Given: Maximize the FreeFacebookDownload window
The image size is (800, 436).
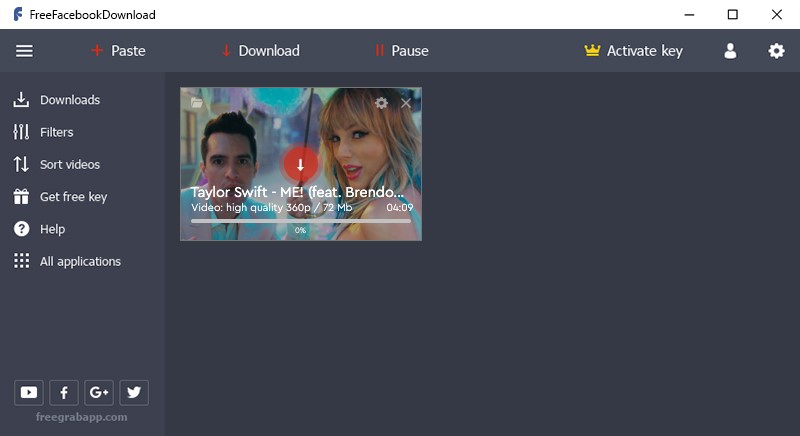Looking at the screenshot, I should 733,15.
